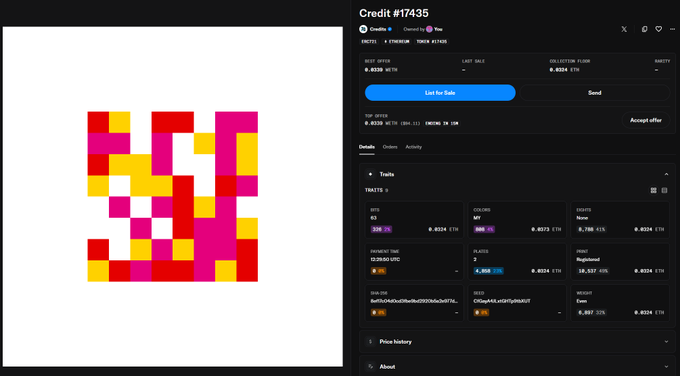
Task: Click the Price history dollar icon
Action: coord(370,342)
